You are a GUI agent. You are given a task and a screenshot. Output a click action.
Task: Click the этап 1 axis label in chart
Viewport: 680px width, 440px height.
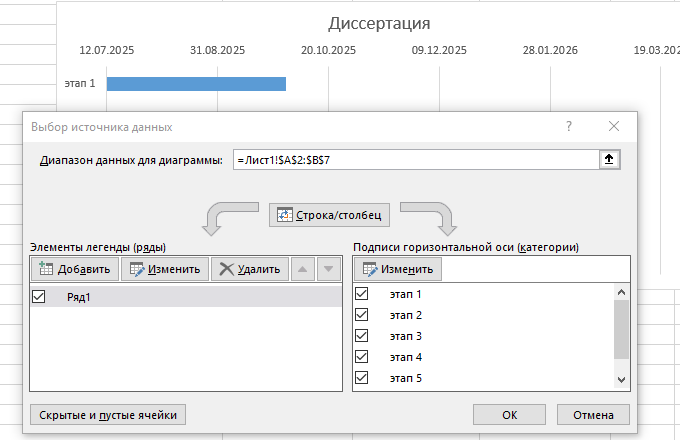tap(80, 83)
